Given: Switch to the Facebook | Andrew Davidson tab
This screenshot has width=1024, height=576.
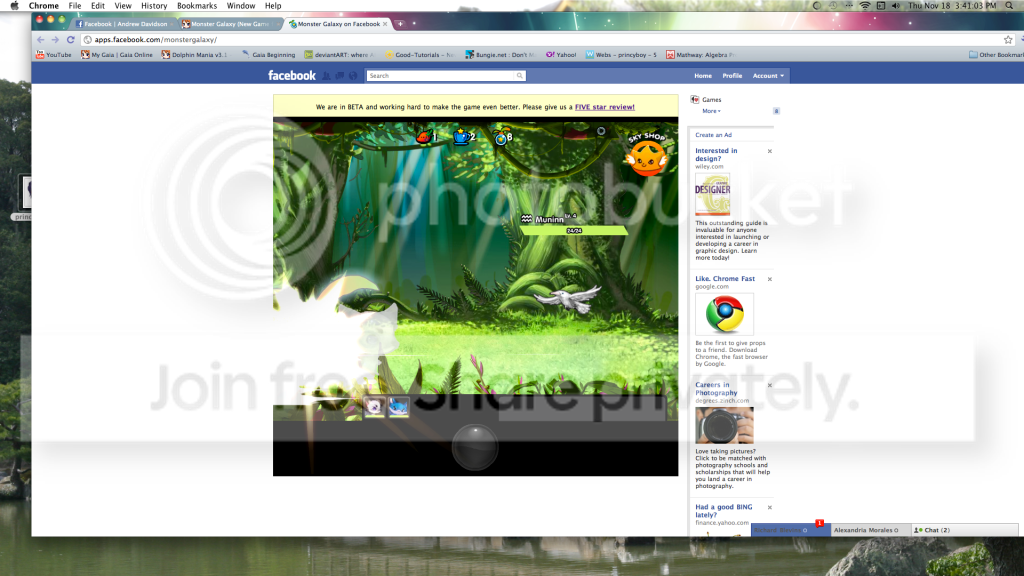Looking at the screenshot, I should point(124,24).
